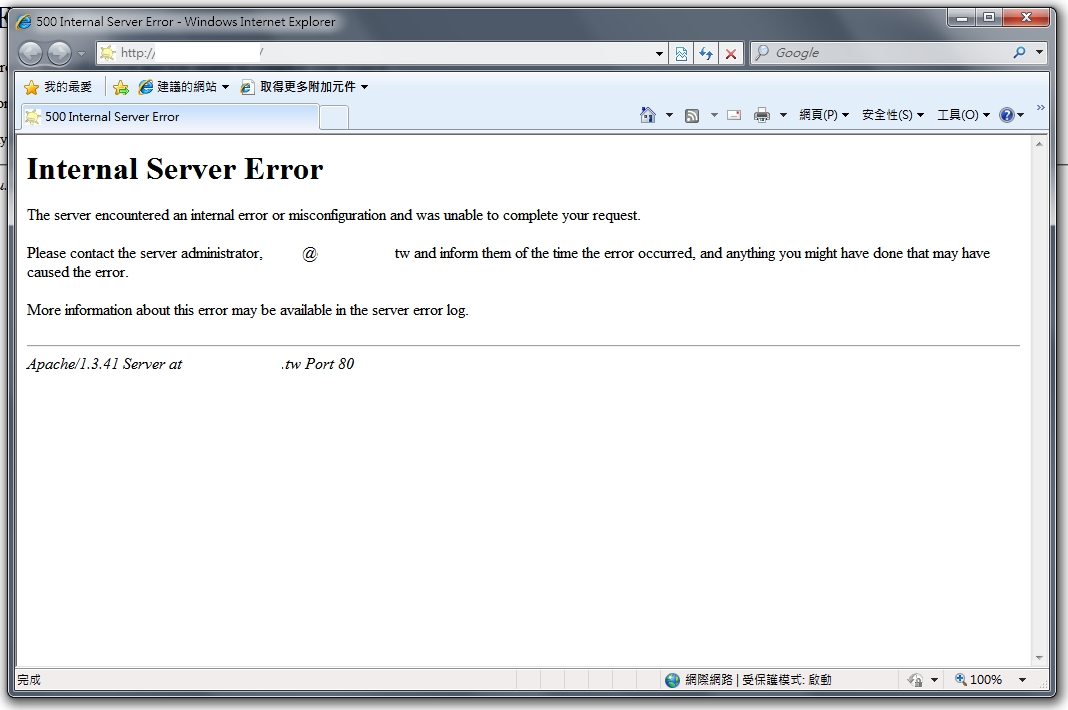The image size is (1068, 710).
Task: Click the scrollbar up arrow
Action: coord(1039,144)
